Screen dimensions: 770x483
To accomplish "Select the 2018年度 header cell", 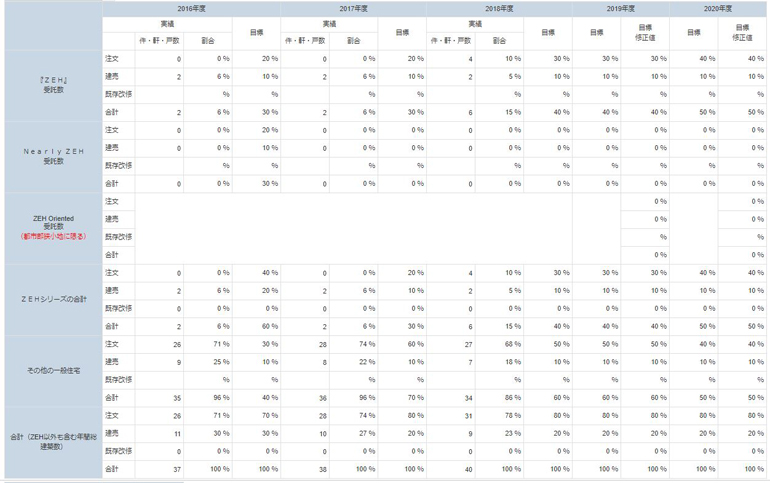I will click(499, 9).
